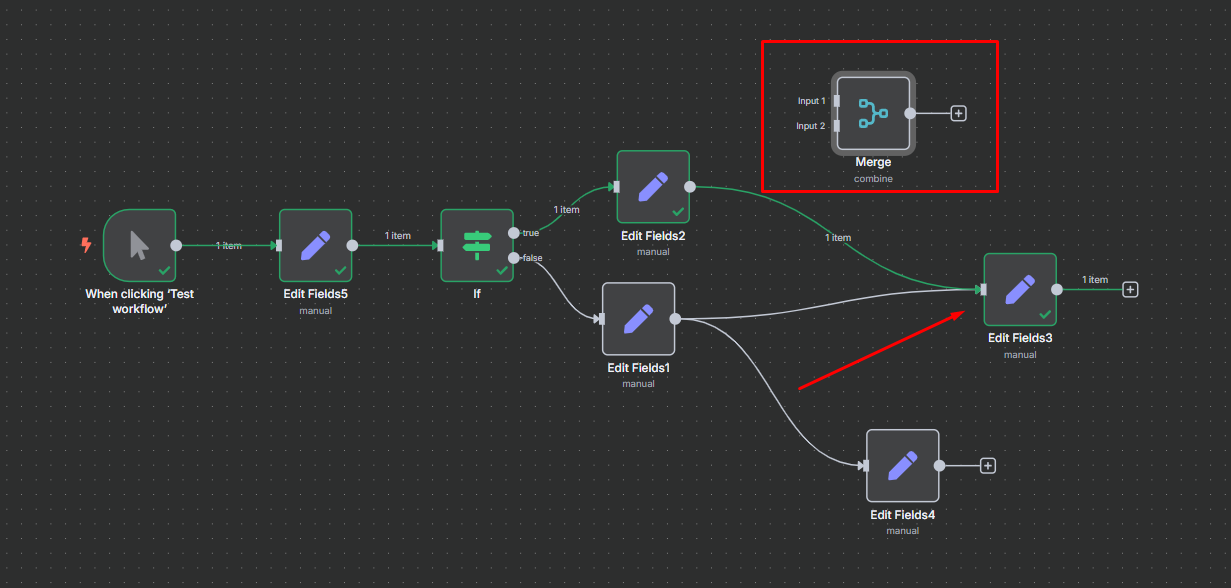Image resolution: width=1231 pixels, height=588 pixels.
Task: Click Edit Fields5 output connector
Action: (352, 245)
